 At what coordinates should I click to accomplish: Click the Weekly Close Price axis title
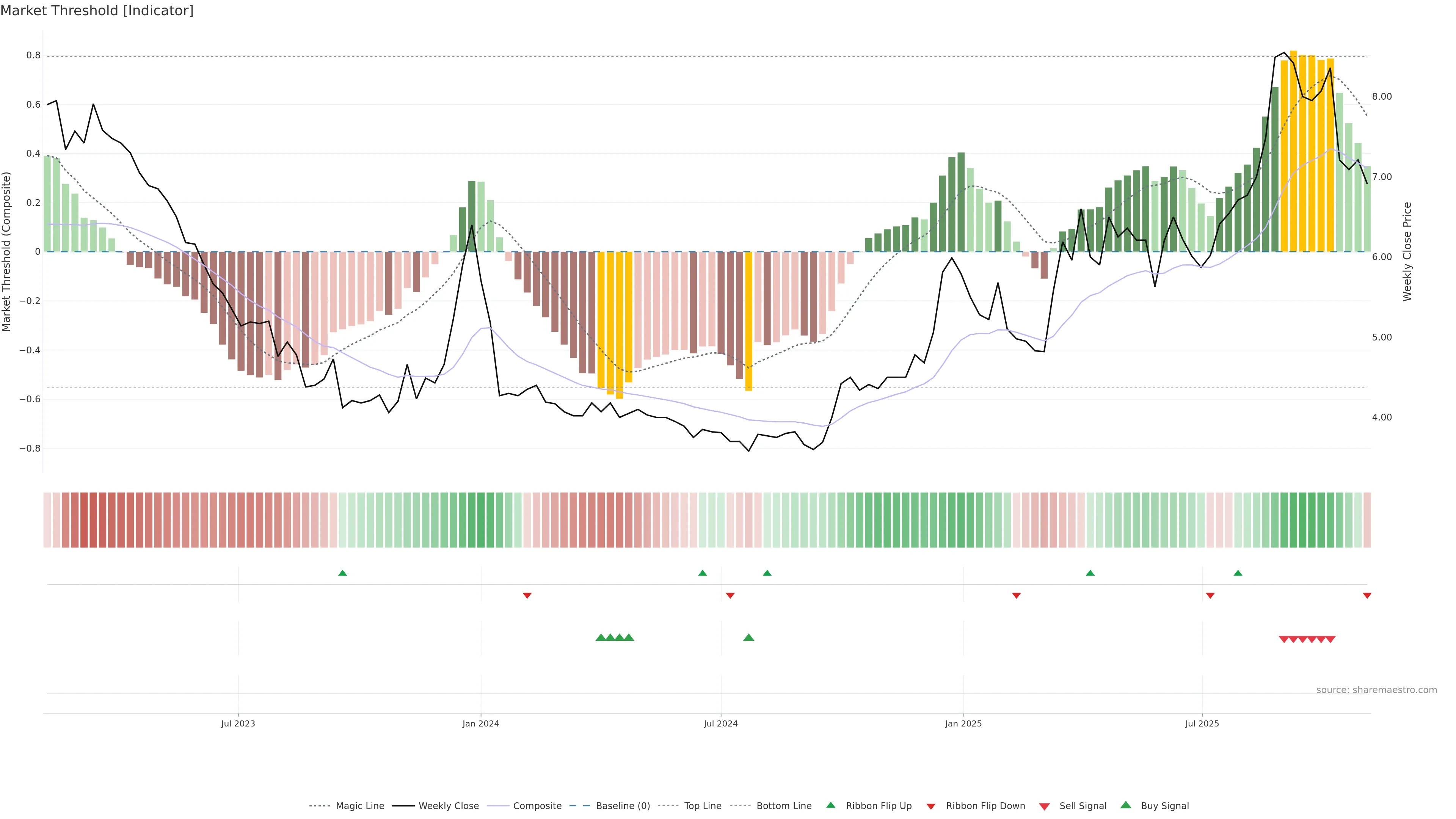tap(1407, 251)
